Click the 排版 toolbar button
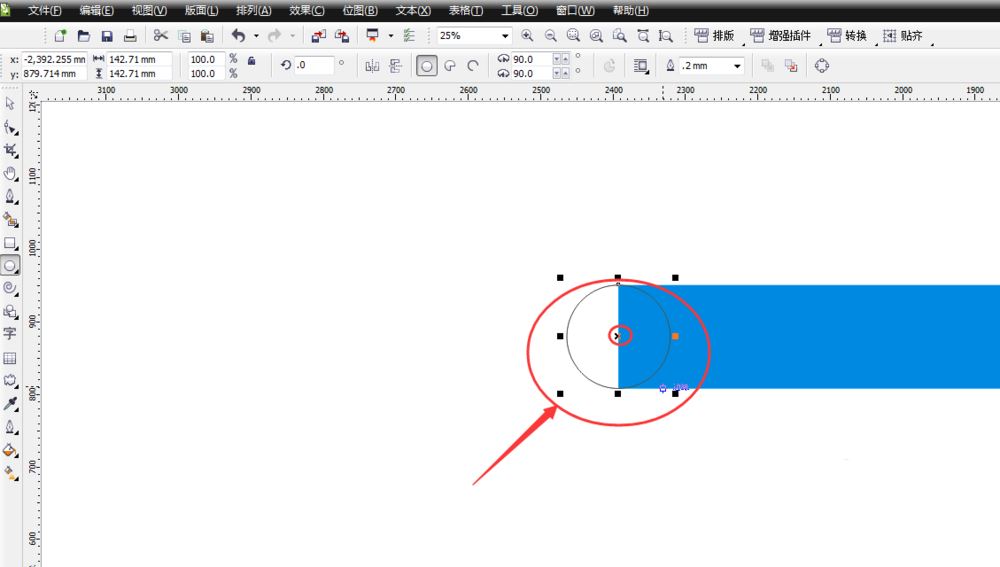Screen dimensions: 1000x567 point(714,36)
